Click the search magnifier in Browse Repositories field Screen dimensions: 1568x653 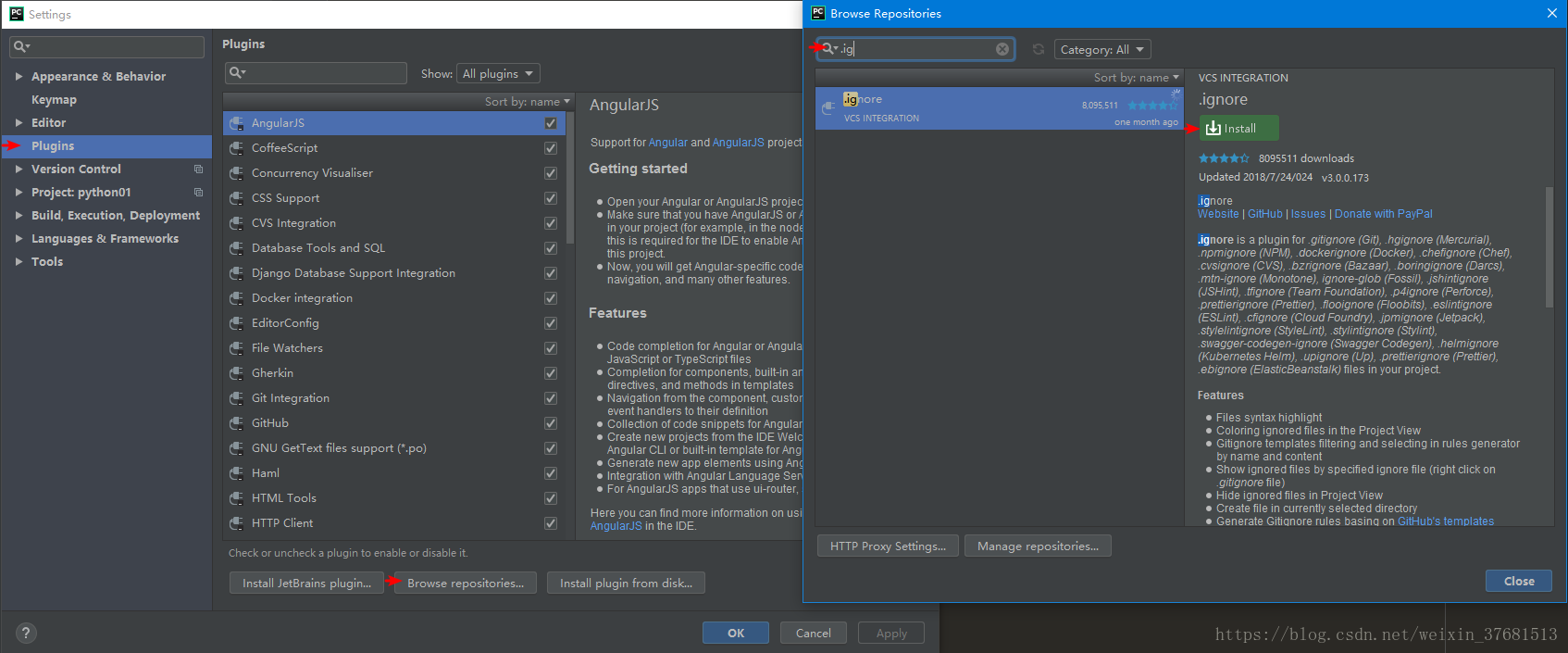pyautogui.click(x=829, y=49)
